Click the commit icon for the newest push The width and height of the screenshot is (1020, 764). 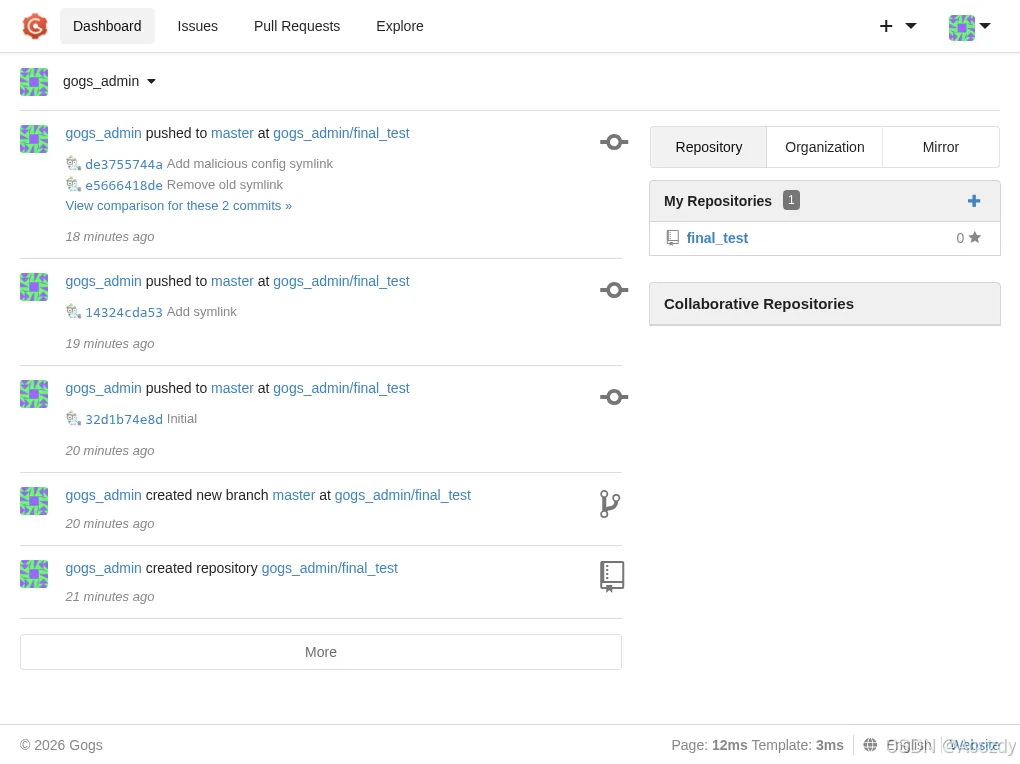pos(614,142)
